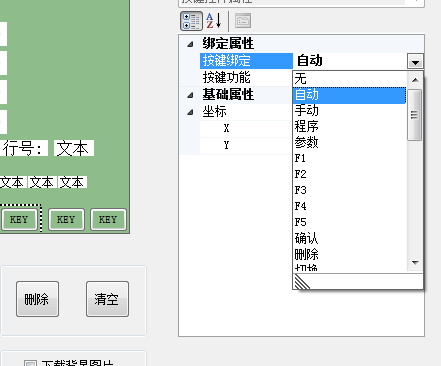The width and height of the screenshot is (441, 366).
Task: Choose F3 from the dropdown list
Action: (x=350, y=190)
